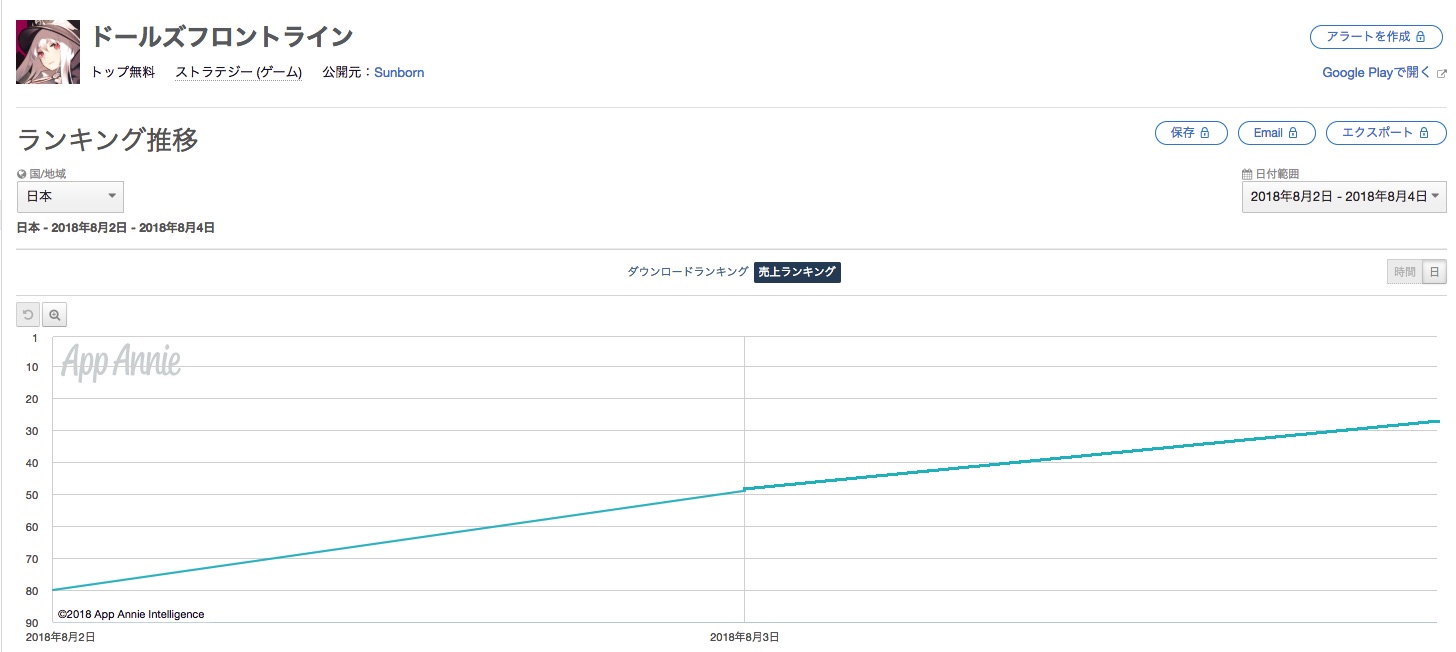Click the 2018年8月2日 axis label
This screenshot has height=652, width=1456.
click(x=60, y=637)
